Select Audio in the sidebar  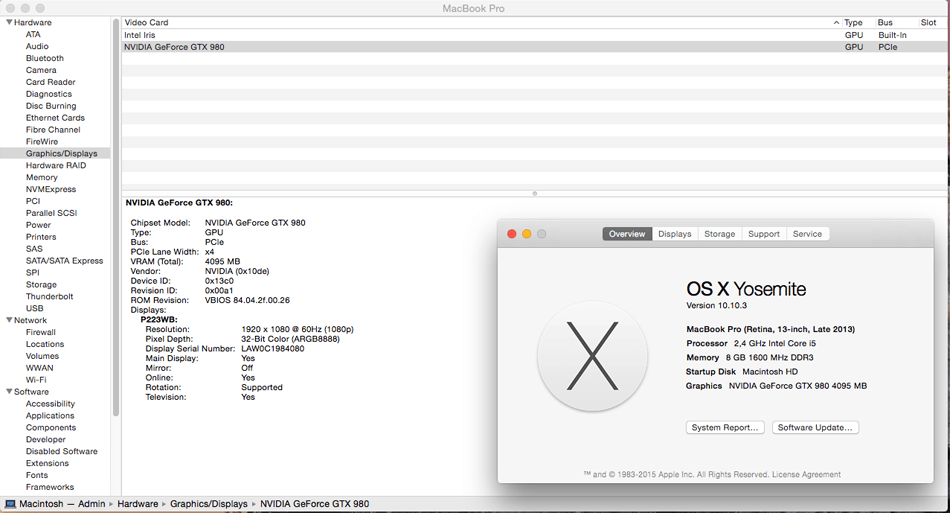[x=37, y=46]
